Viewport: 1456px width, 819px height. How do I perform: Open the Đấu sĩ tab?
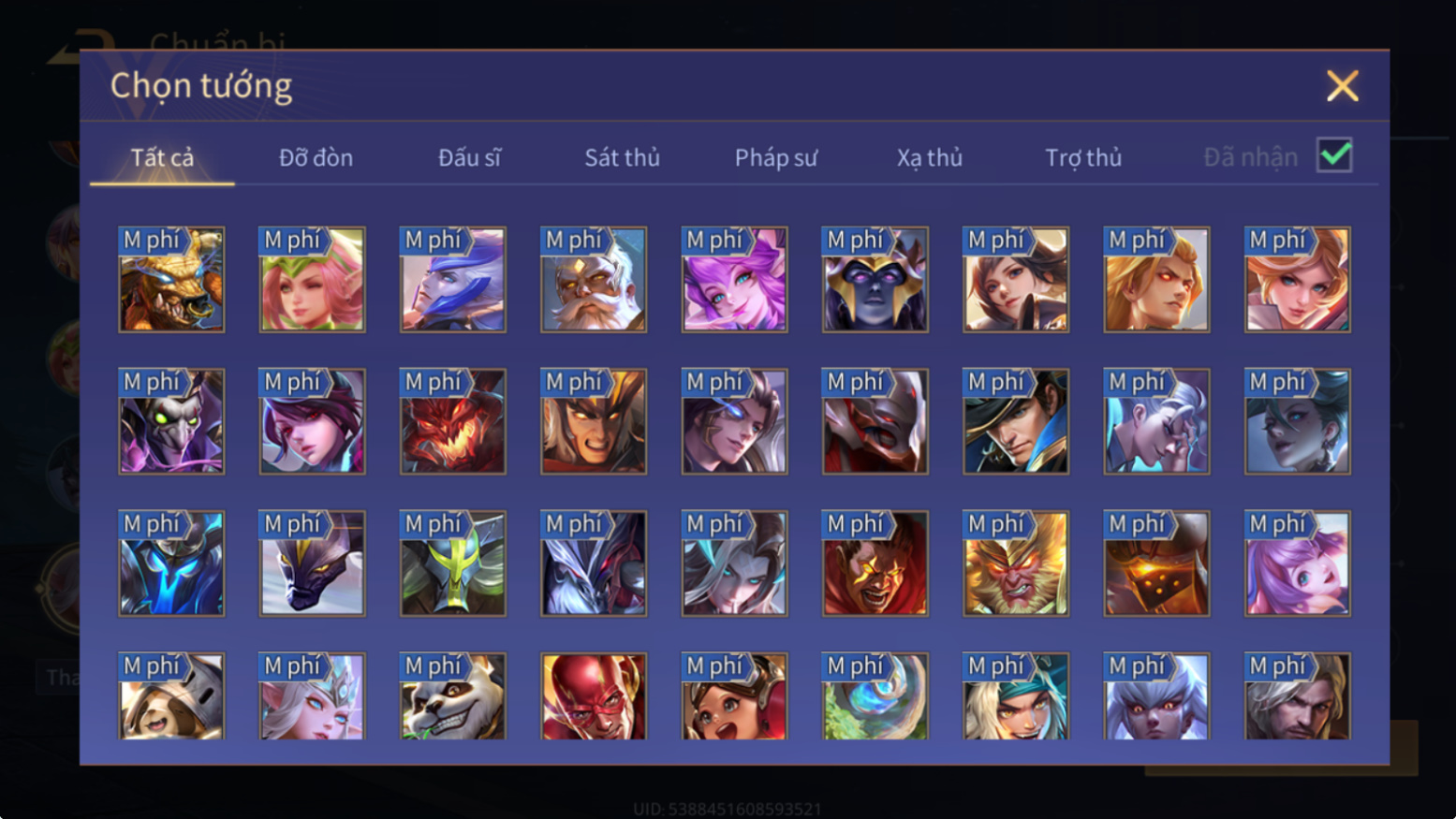click(469, 157)
